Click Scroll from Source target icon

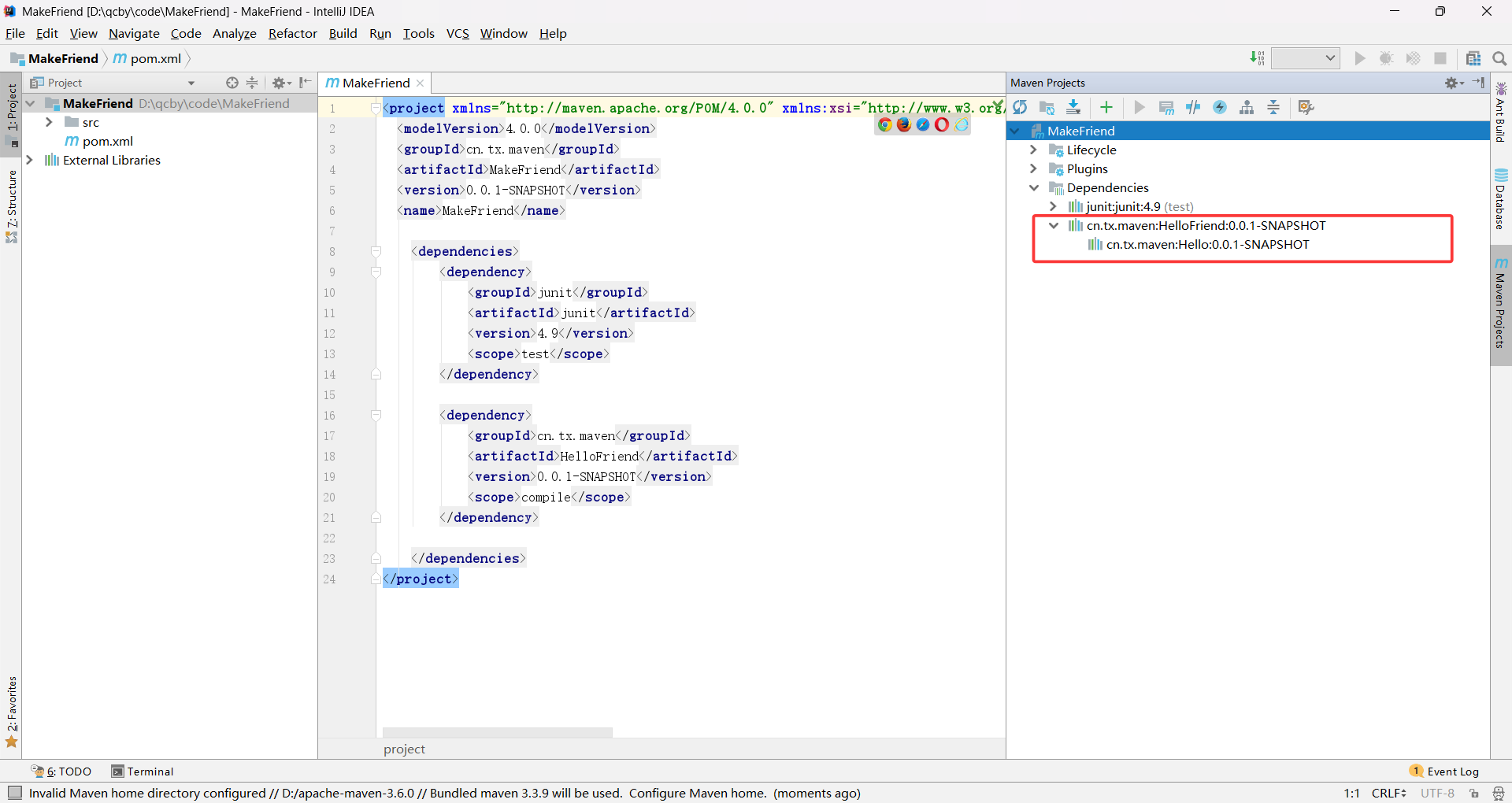tap(232, 83)
